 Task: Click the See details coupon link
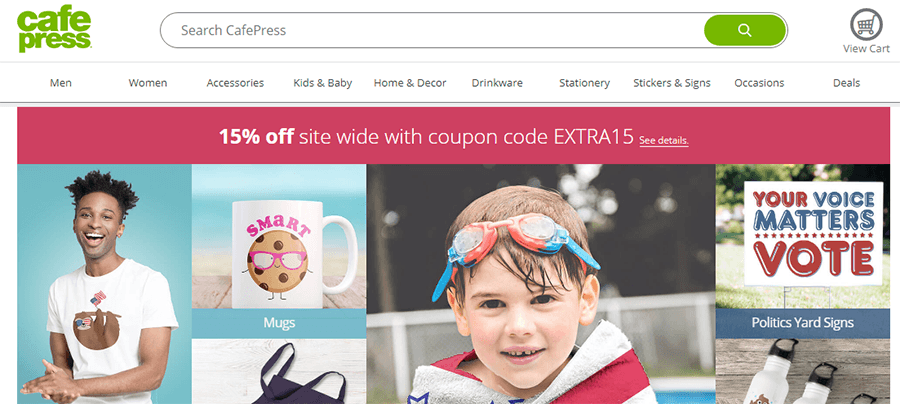[664, 141]
